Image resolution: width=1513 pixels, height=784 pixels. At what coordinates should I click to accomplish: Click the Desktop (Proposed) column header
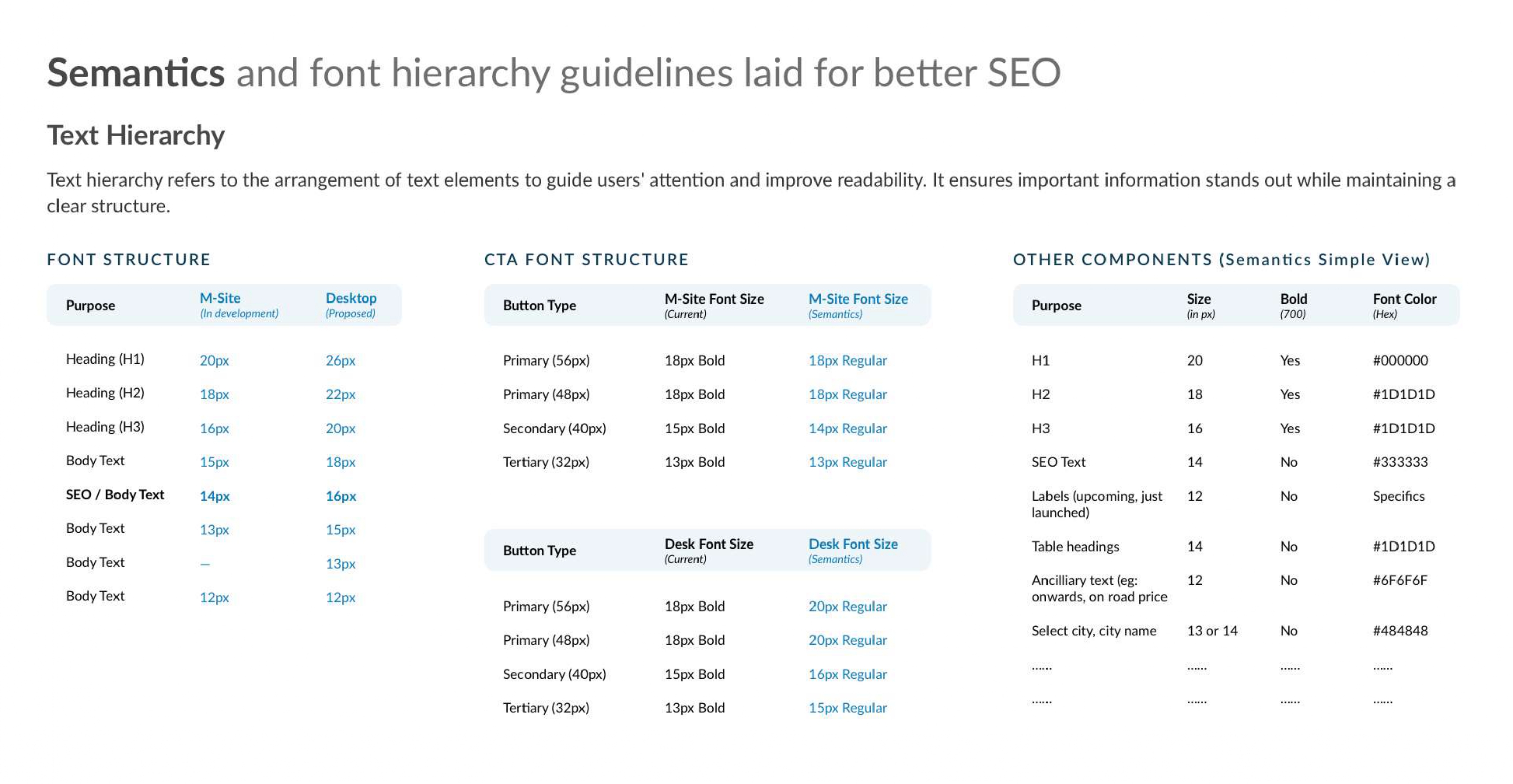tap(351, 305)
